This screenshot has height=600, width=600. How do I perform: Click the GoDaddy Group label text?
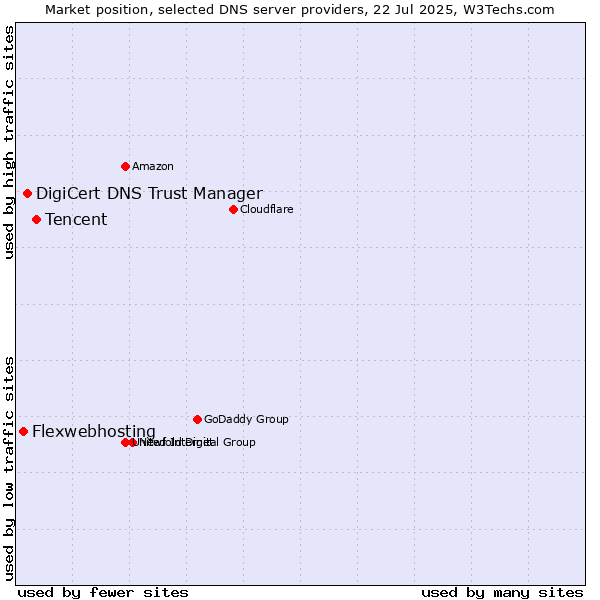coord(246,419)
